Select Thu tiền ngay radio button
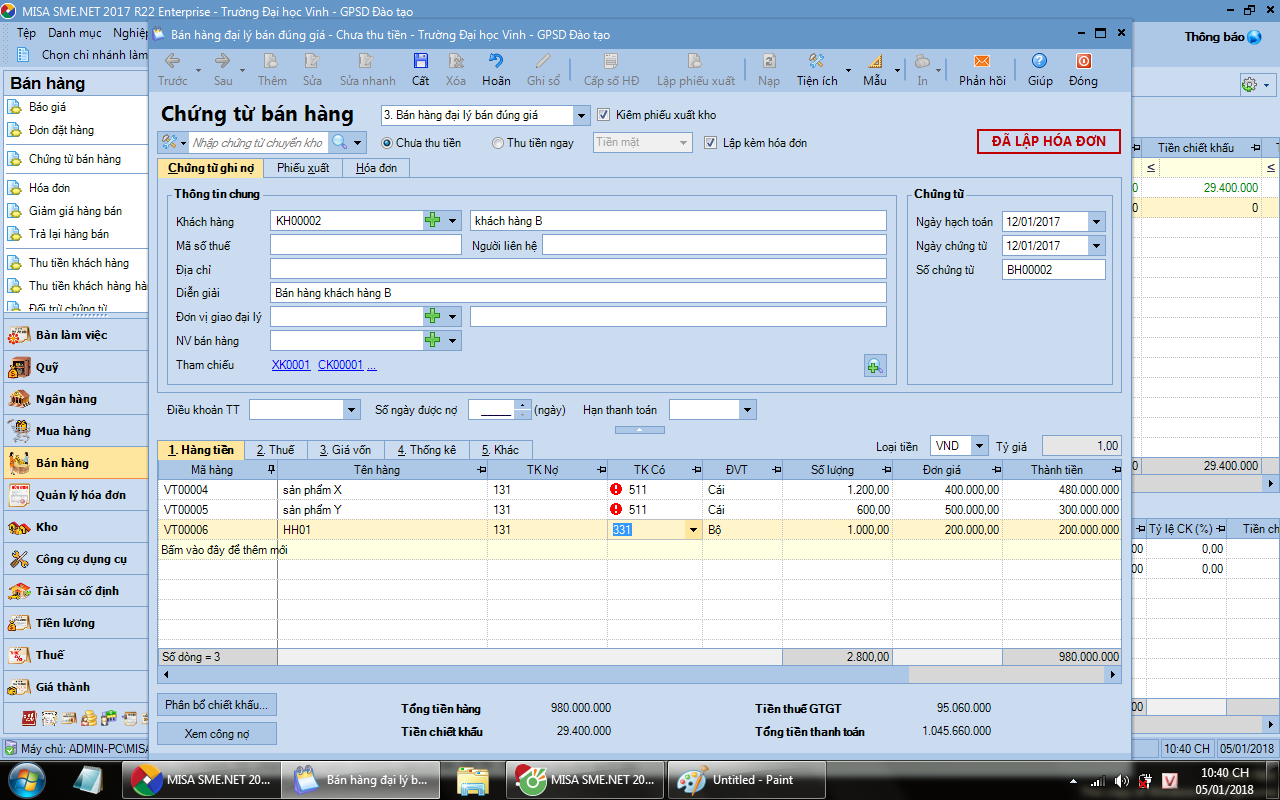 click(x=498, y=143)
